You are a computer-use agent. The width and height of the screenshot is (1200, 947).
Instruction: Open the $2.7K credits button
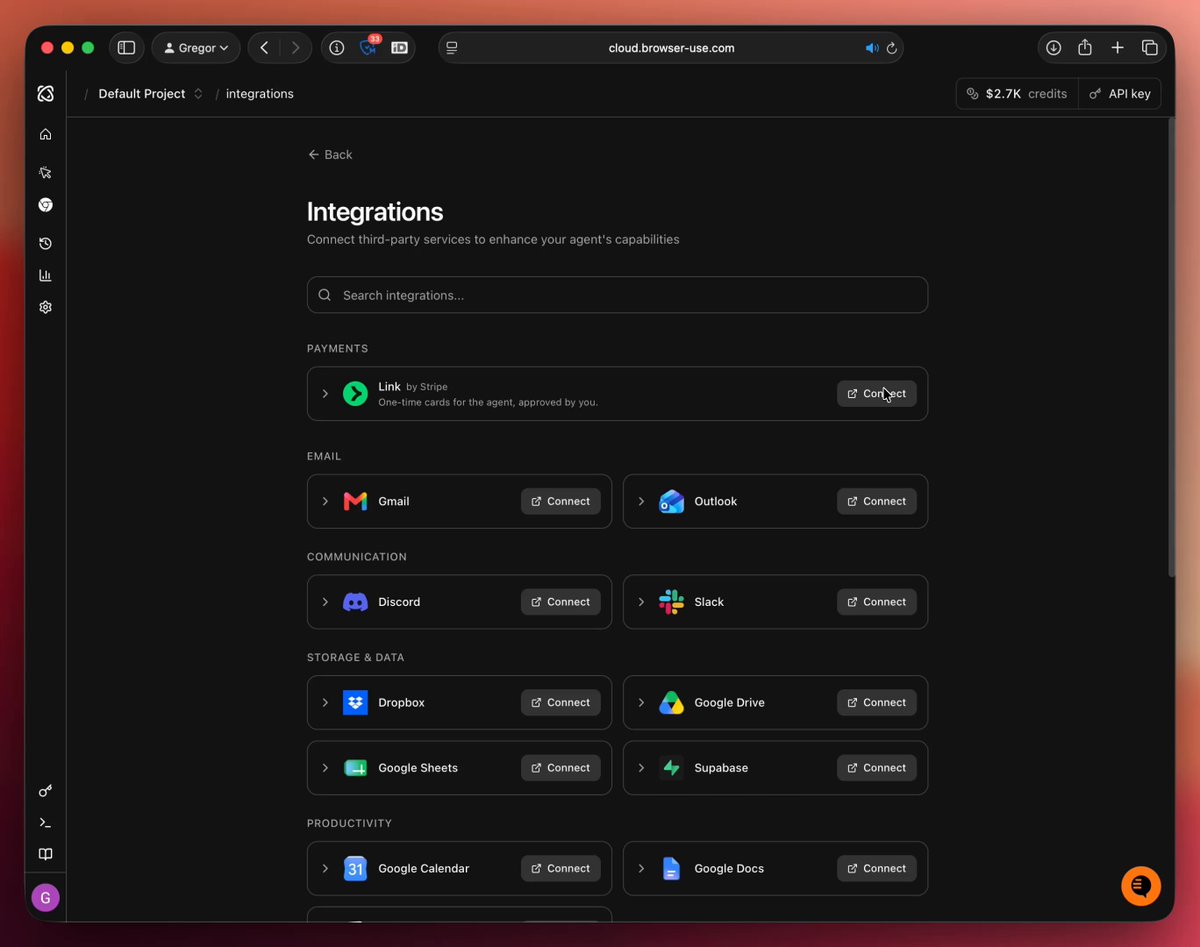pos(1017,94)
